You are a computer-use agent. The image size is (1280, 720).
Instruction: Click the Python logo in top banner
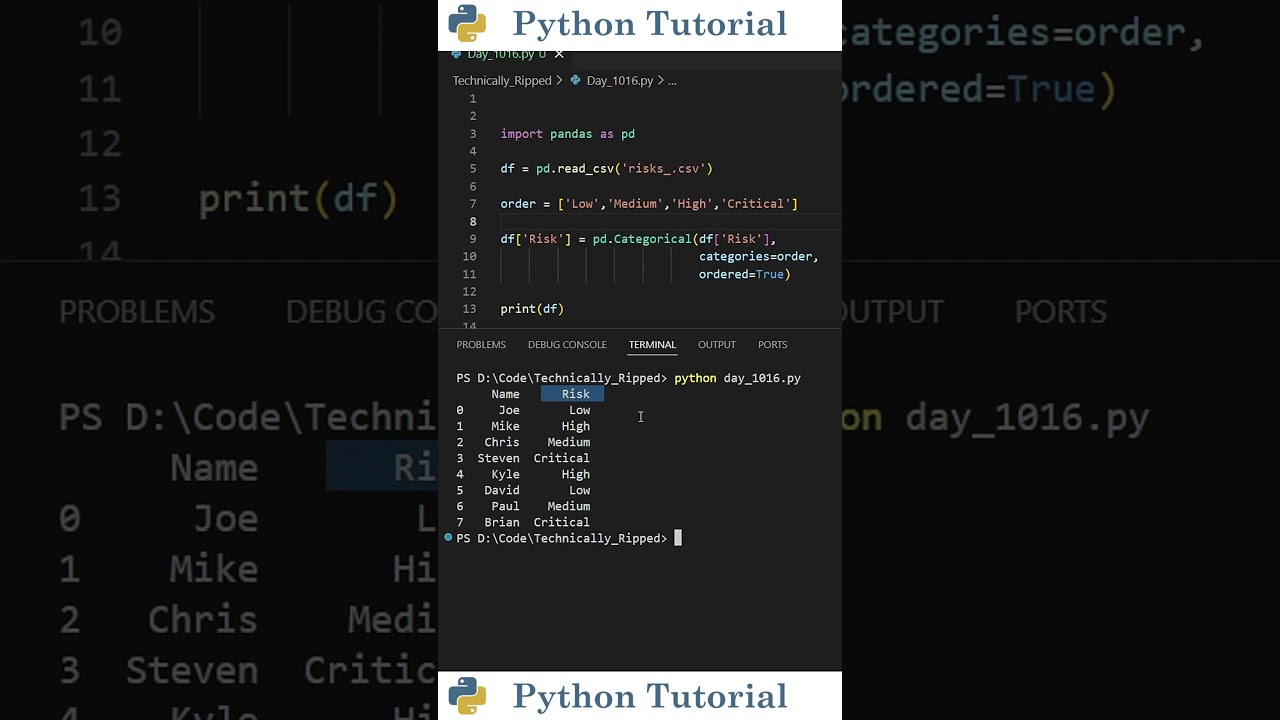467,23
